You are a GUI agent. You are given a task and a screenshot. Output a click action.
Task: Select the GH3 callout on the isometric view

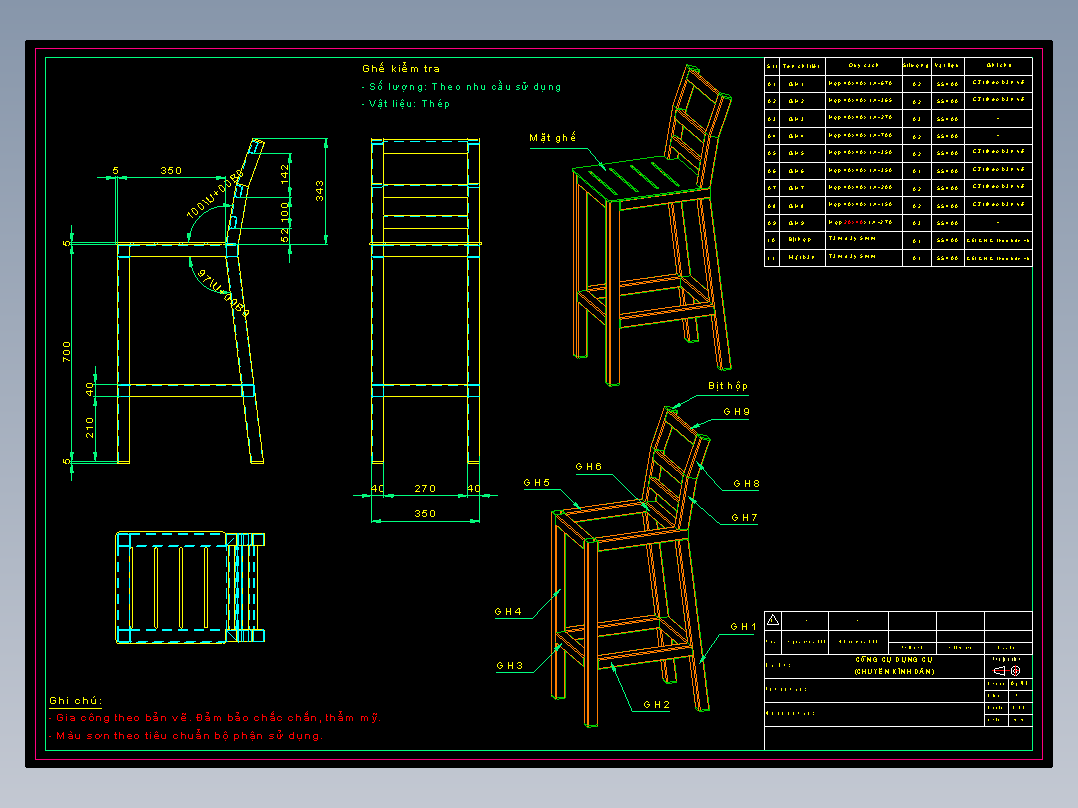pyautogui.click(x=509, y=666)
